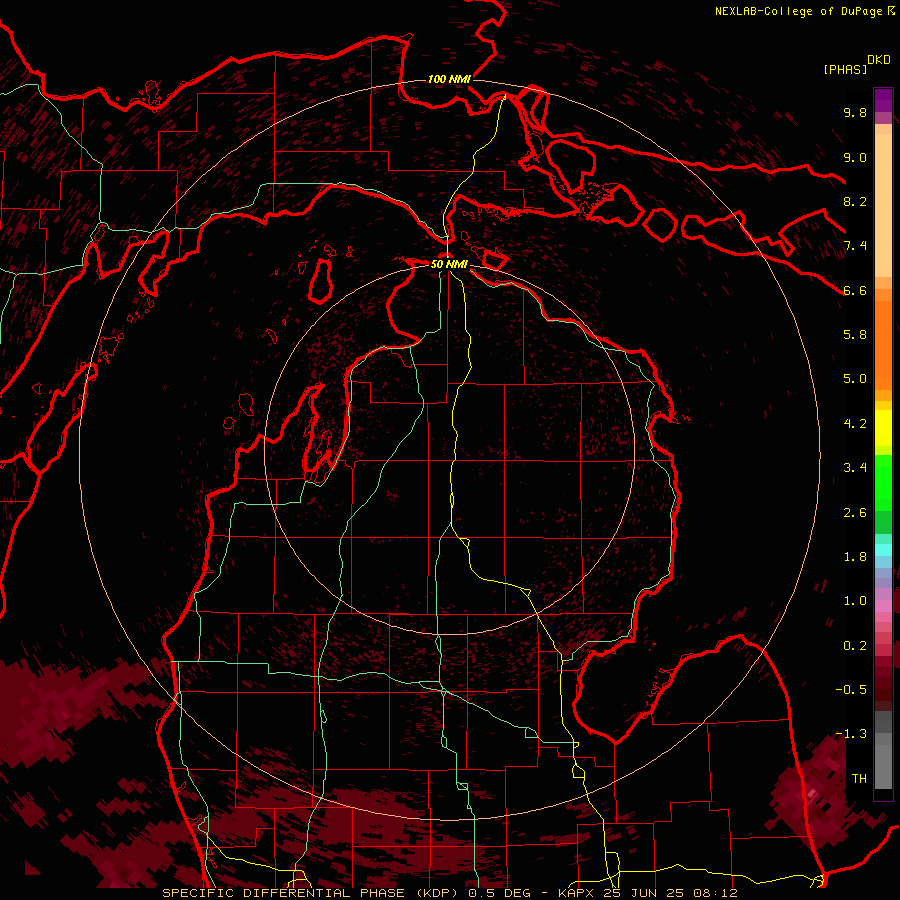This screenshot has width=900, height=900.
Task: Pick the peach segment of the color bar
Action: click(883, 204)
